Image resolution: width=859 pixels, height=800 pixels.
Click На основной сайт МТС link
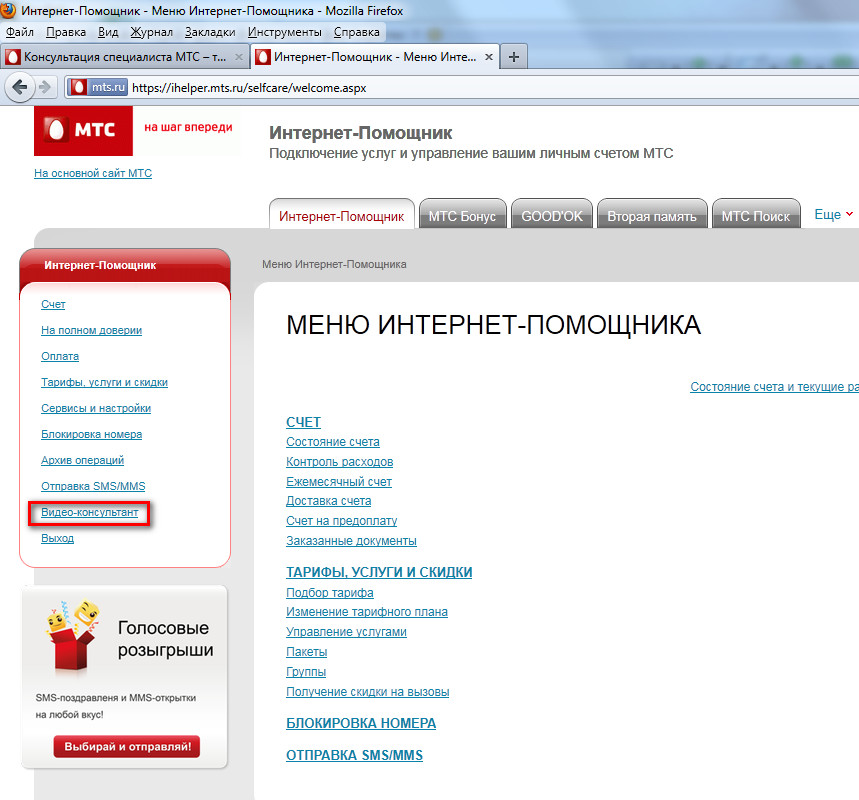tap(93, 173)
